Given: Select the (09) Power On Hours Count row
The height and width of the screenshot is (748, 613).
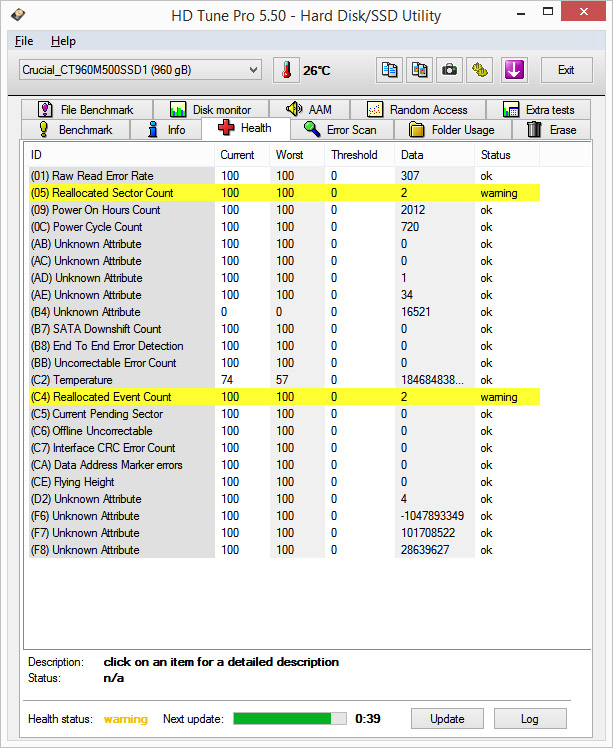Looking at the screenshot, I should 284,210.
